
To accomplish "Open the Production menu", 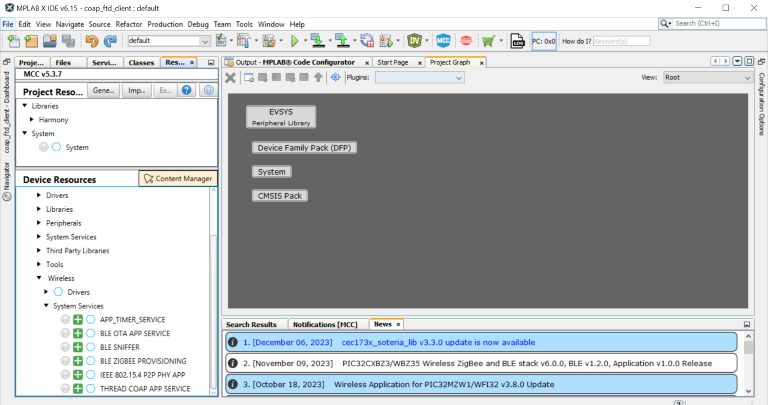I will click(165, 24).
